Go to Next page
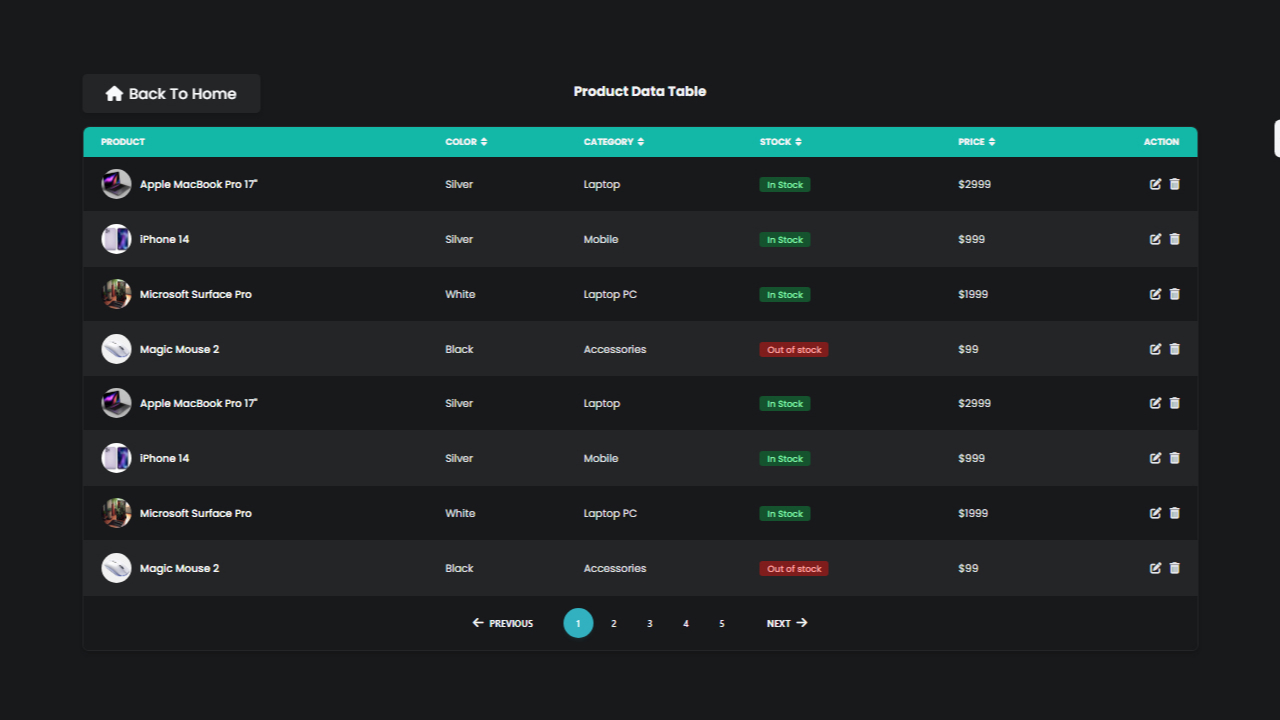This screenshot has width=1280, height=720. (x=787, y=624)
